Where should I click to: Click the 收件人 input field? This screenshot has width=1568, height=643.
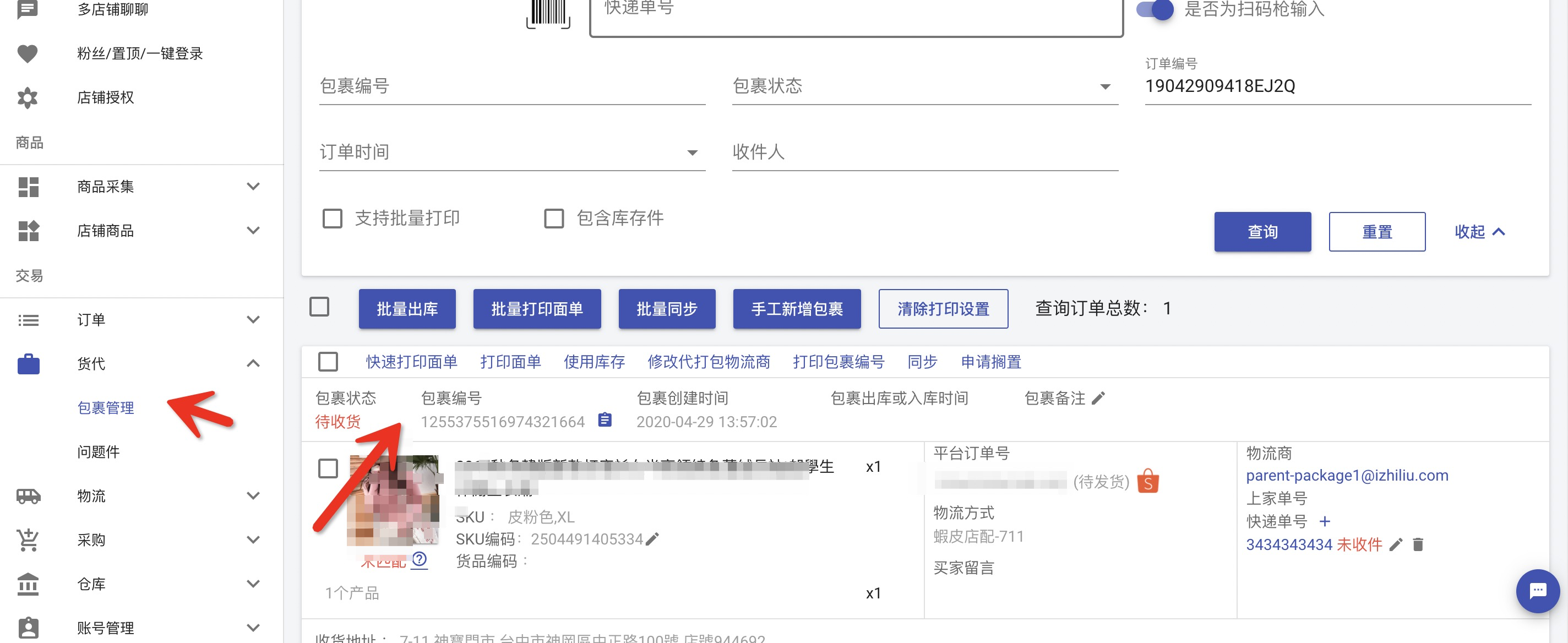(x=924, y=152)
